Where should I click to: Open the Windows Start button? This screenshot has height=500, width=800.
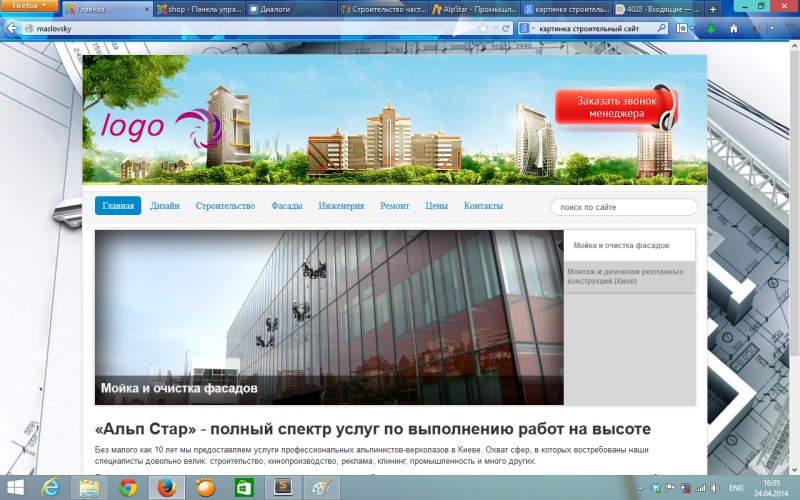(15, 488)
